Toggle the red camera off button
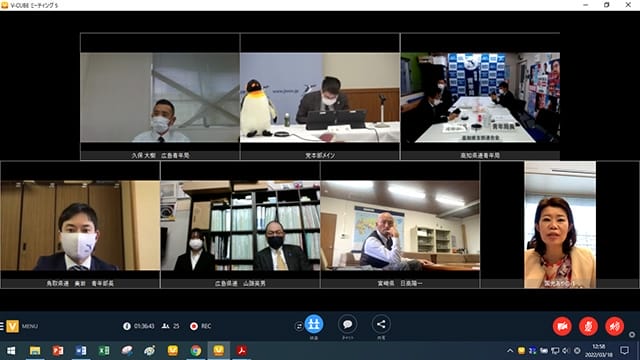This screenshot has height=360, width=640. (x=562, y=326)
